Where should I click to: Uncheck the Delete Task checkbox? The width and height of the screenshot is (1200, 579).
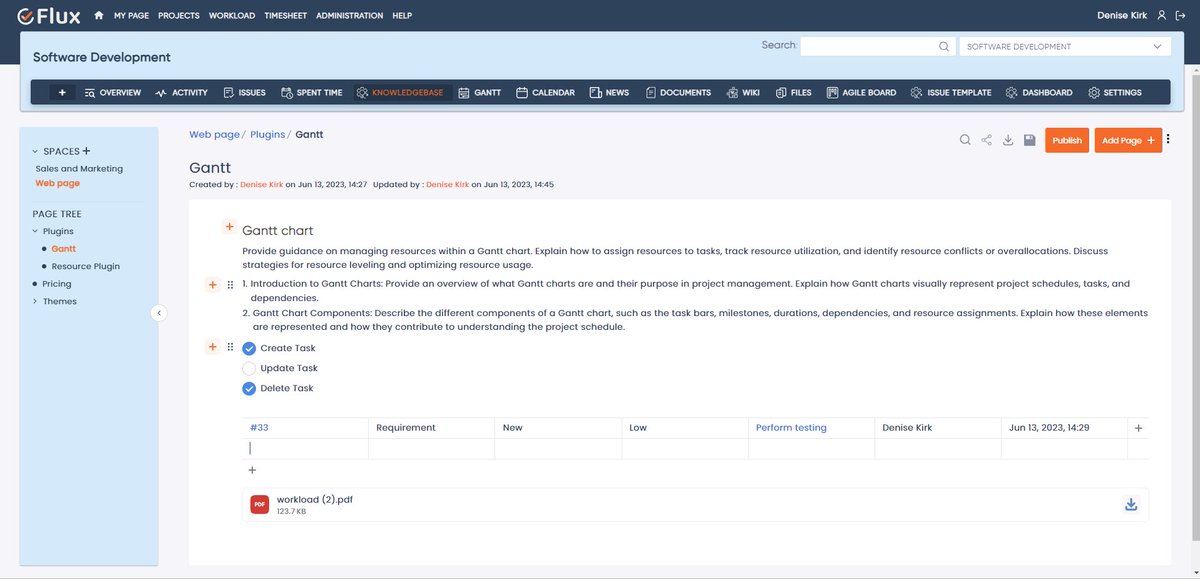click(x=249, y=388)
